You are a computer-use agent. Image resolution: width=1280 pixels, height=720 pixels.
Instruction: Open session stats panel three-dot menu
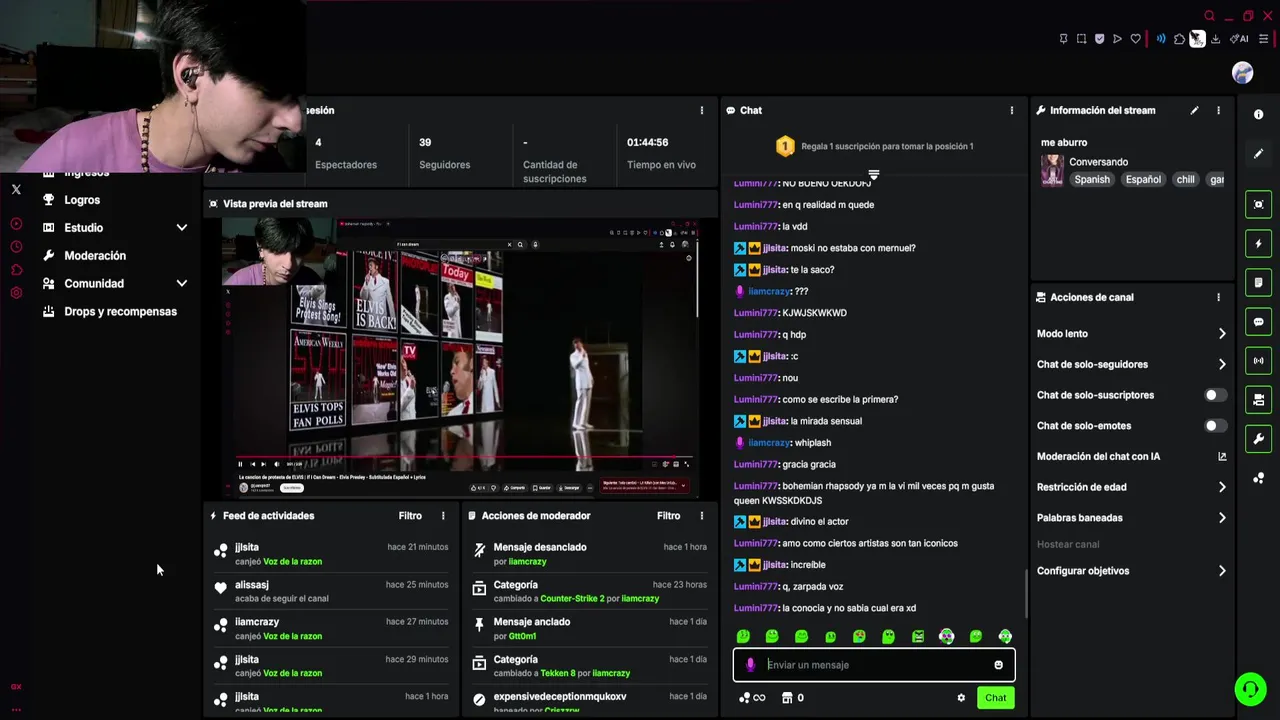click(x=701, y=110)
